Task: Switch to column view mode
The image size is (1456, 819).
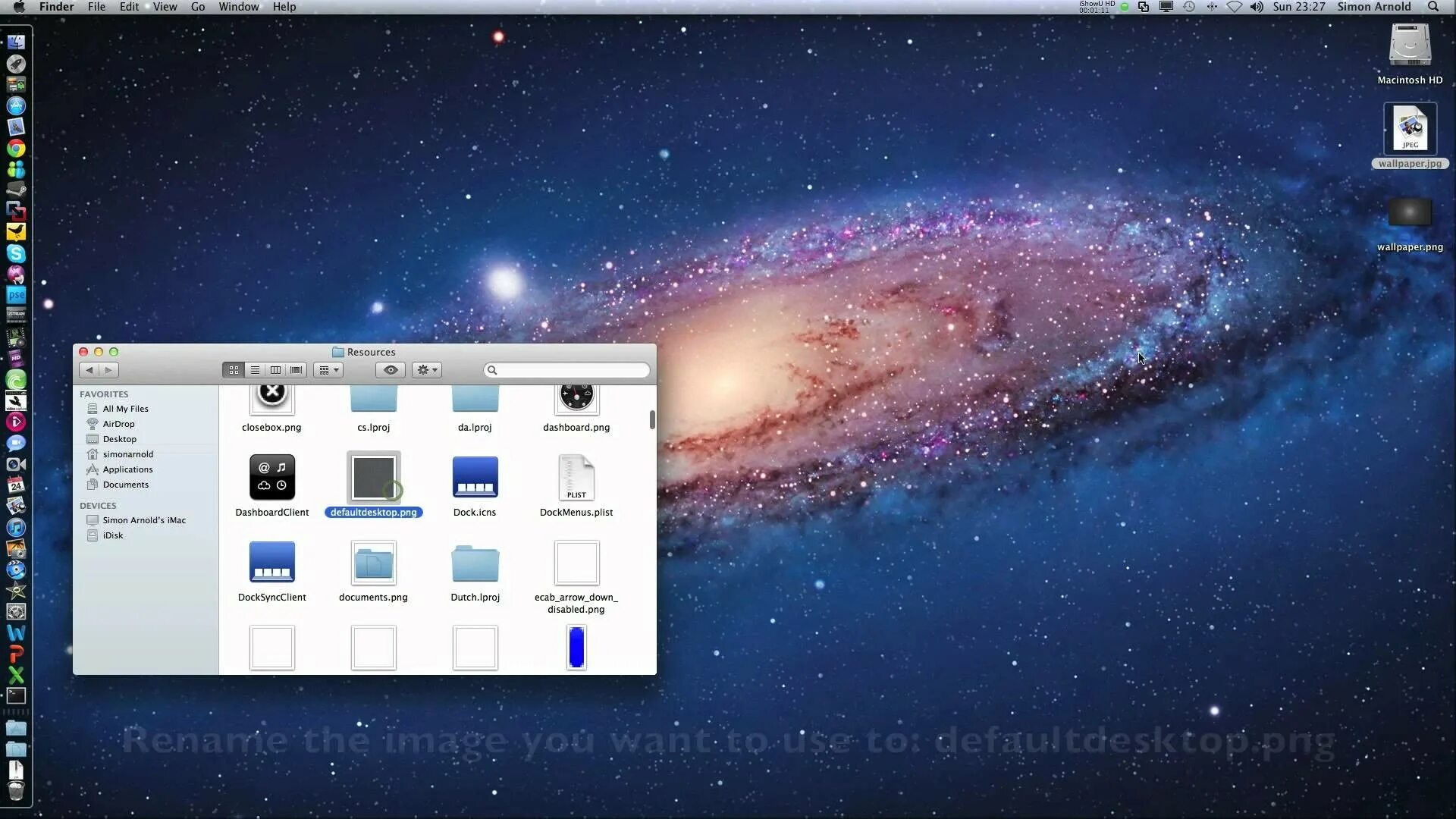Action: [275, 370]
